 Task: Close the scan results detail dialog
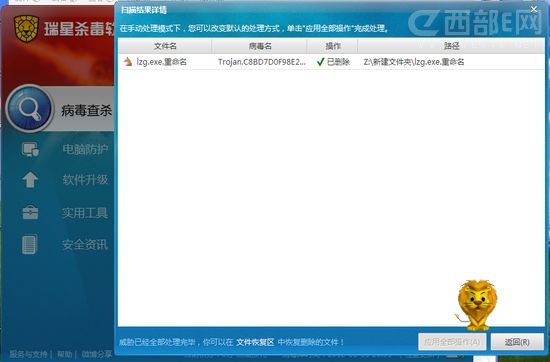[534, 9]
